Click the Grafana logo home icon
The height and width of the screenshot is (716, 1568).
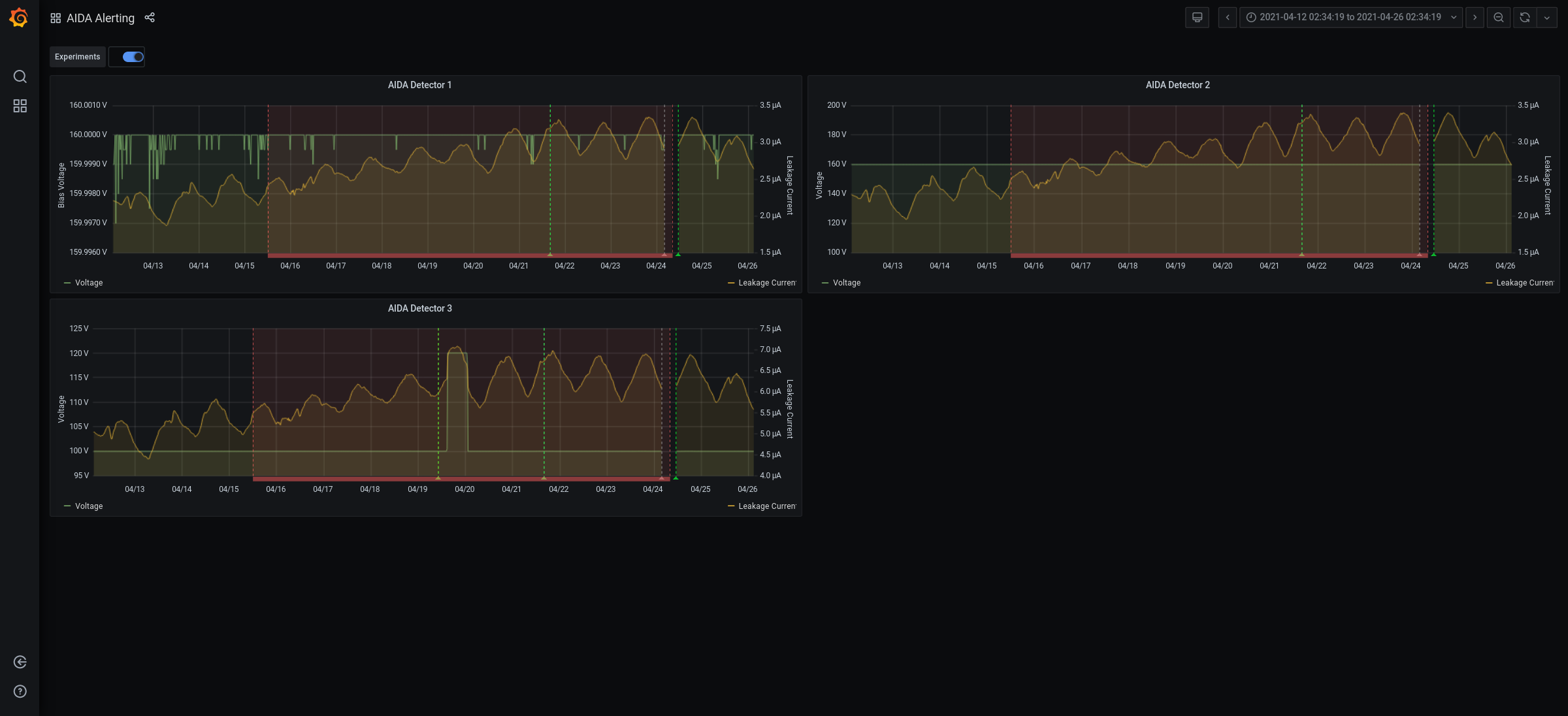pos(19,18)
